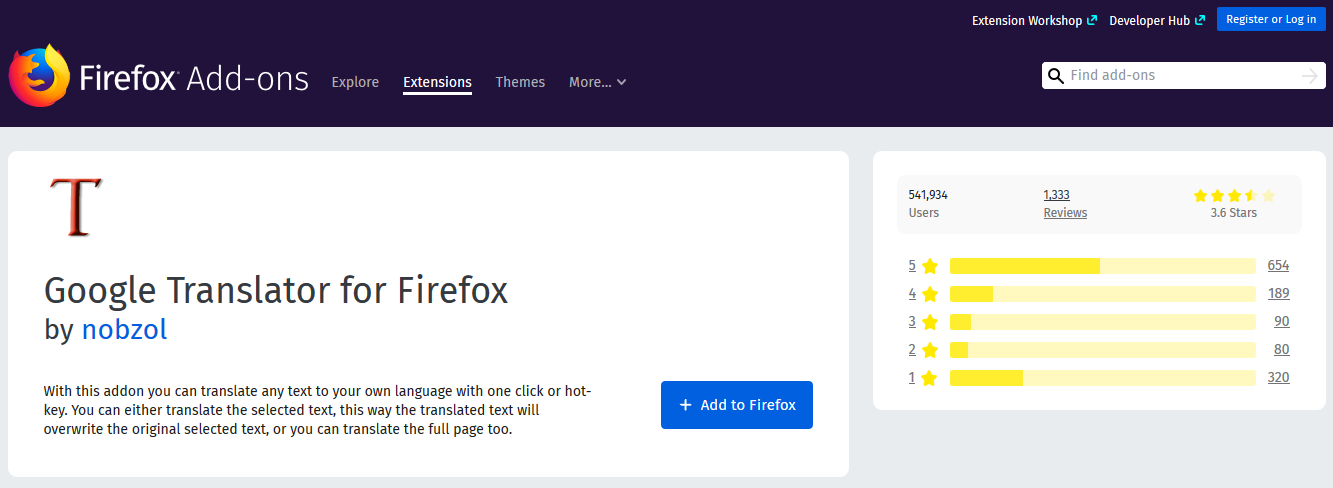Click the search magnifier icon
This screenshot has width=1333, height=488.
click(x=1055, y=75)
